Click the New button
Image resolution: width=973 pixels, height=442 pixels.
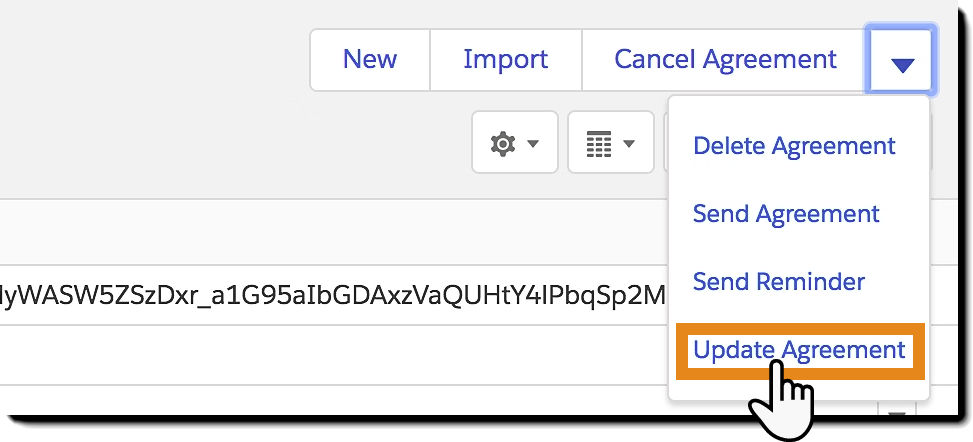point(370,60)
